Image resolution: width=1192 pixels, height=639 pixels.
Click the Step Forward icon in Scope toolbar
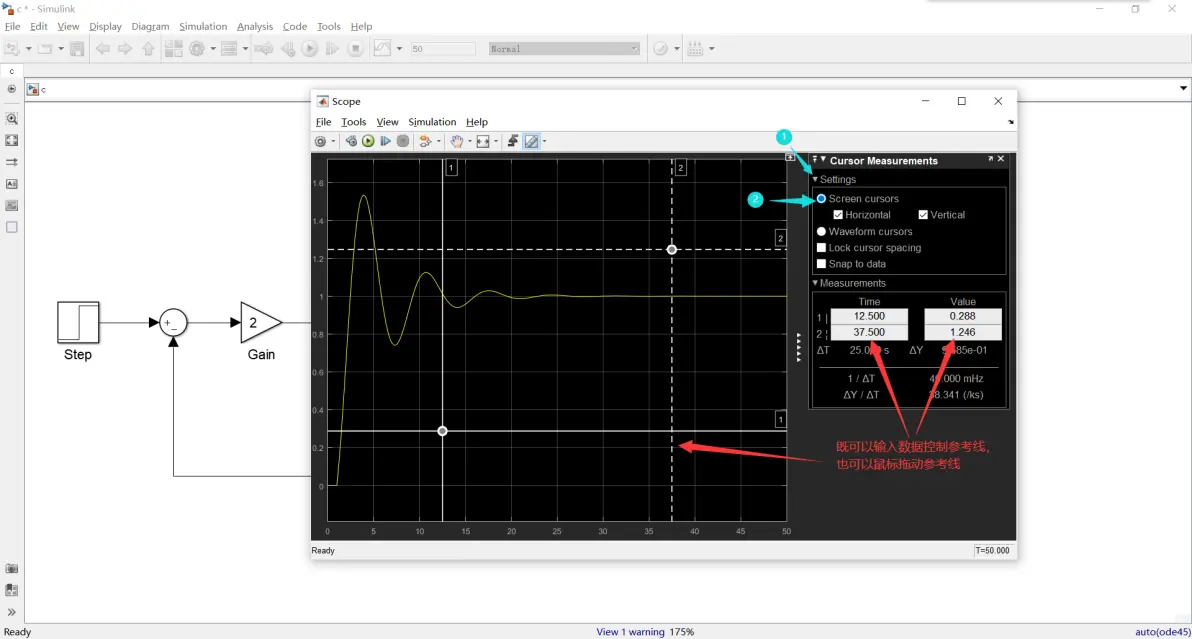click(385, 141)
